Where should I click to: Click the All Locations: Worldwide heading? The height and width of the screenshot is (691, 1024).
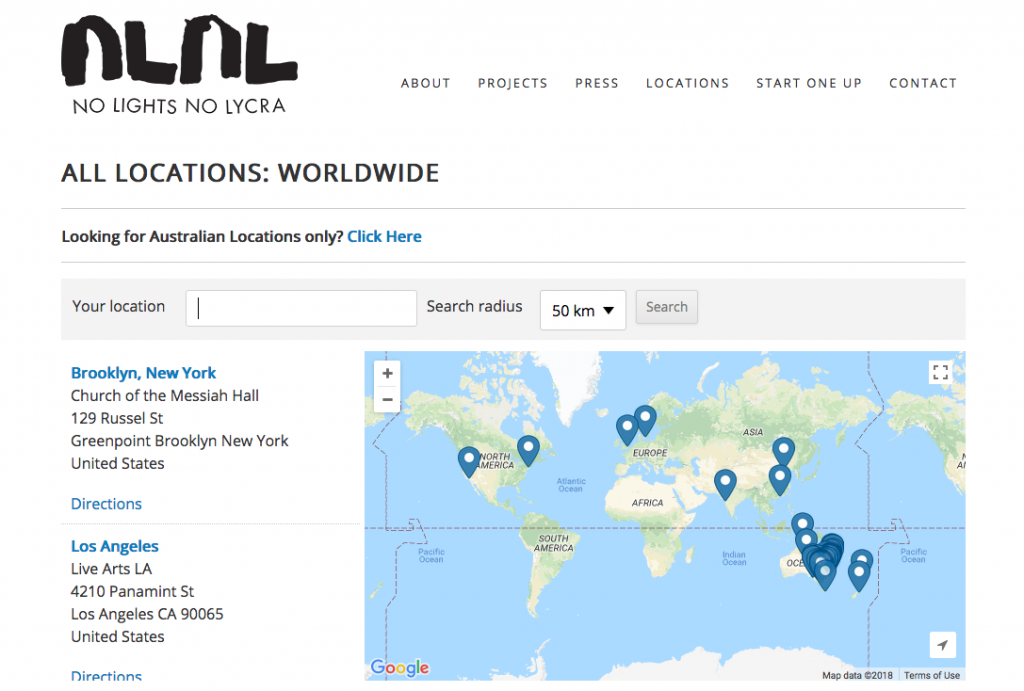point(250,173)
